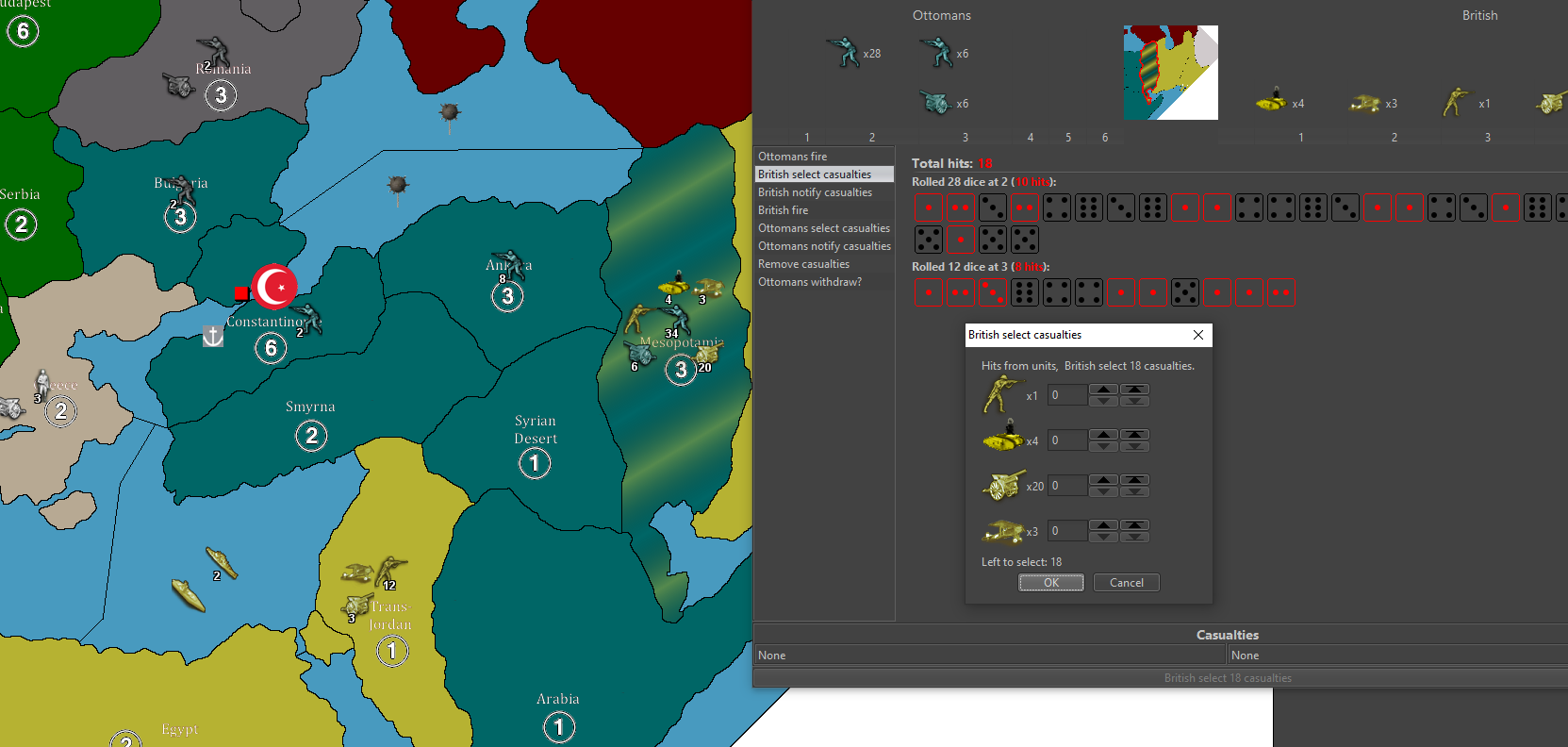Image resolution: width=1568 pixels, height=747 pixels.
Task: Select 'British select casualties' battle step
Action: [x=825, y=174]
